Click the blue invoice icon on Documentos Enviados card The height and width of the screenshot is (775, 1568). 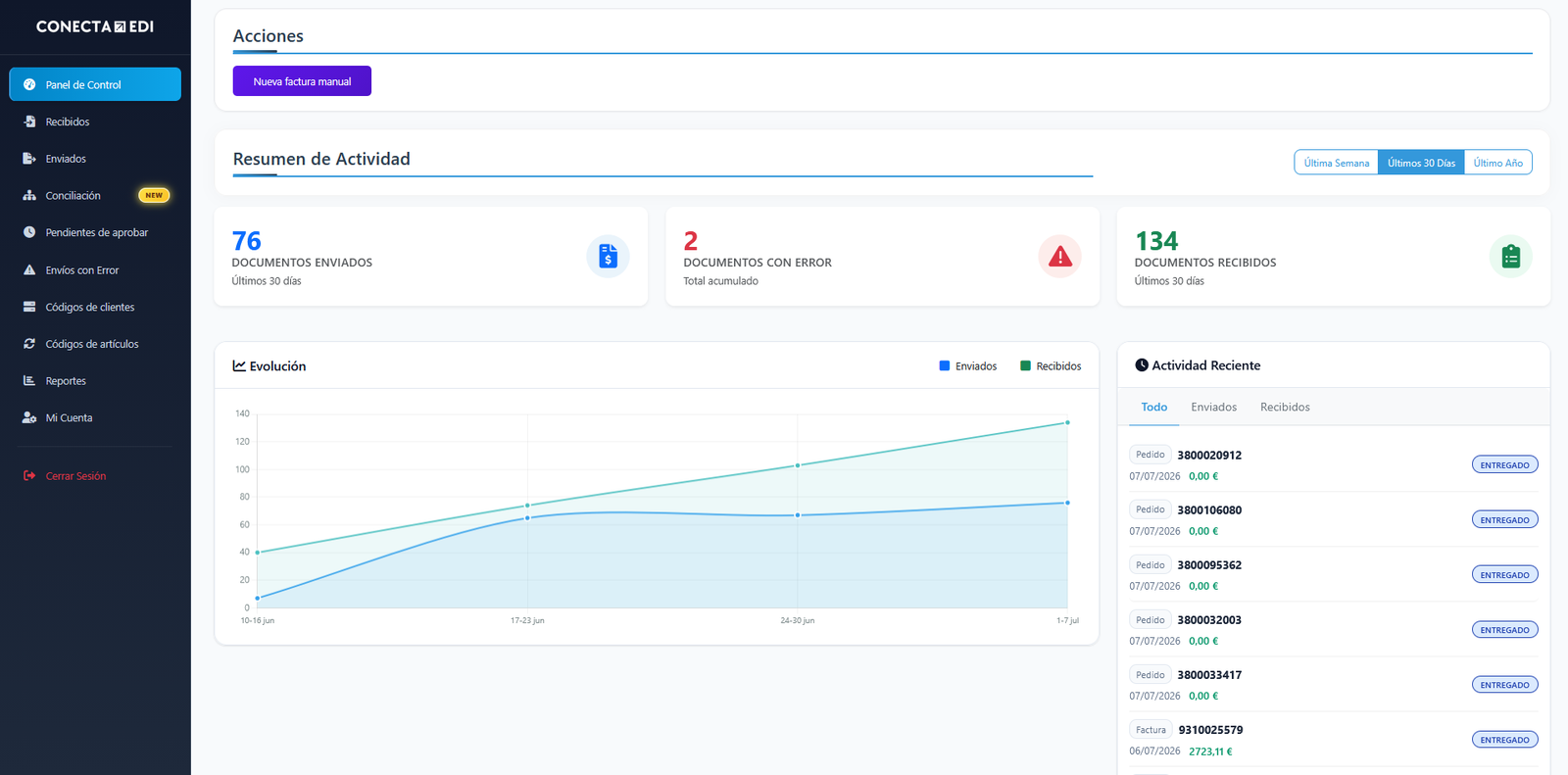click(608, 257)
